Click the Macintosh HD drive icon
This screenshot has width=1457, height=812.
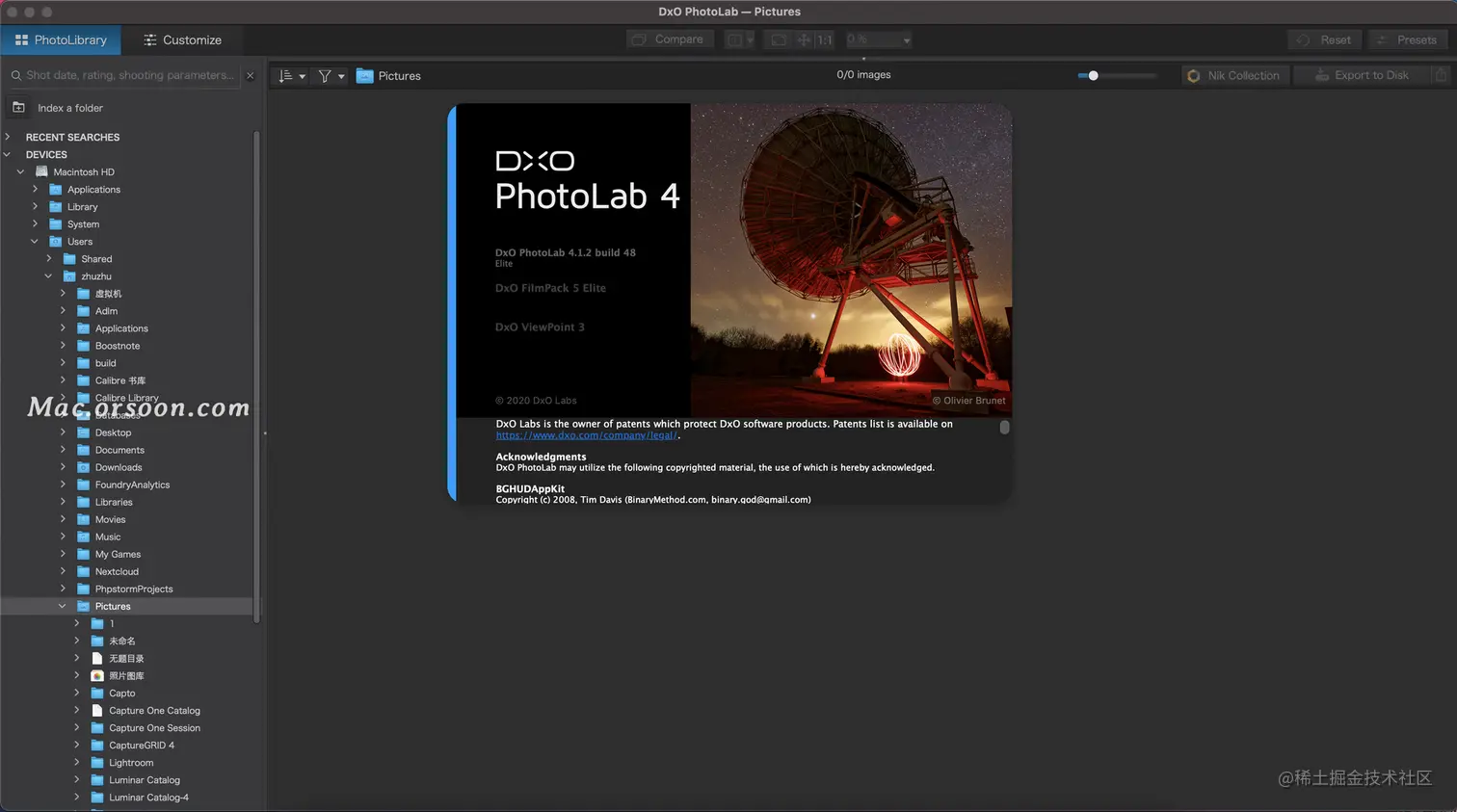41,171
